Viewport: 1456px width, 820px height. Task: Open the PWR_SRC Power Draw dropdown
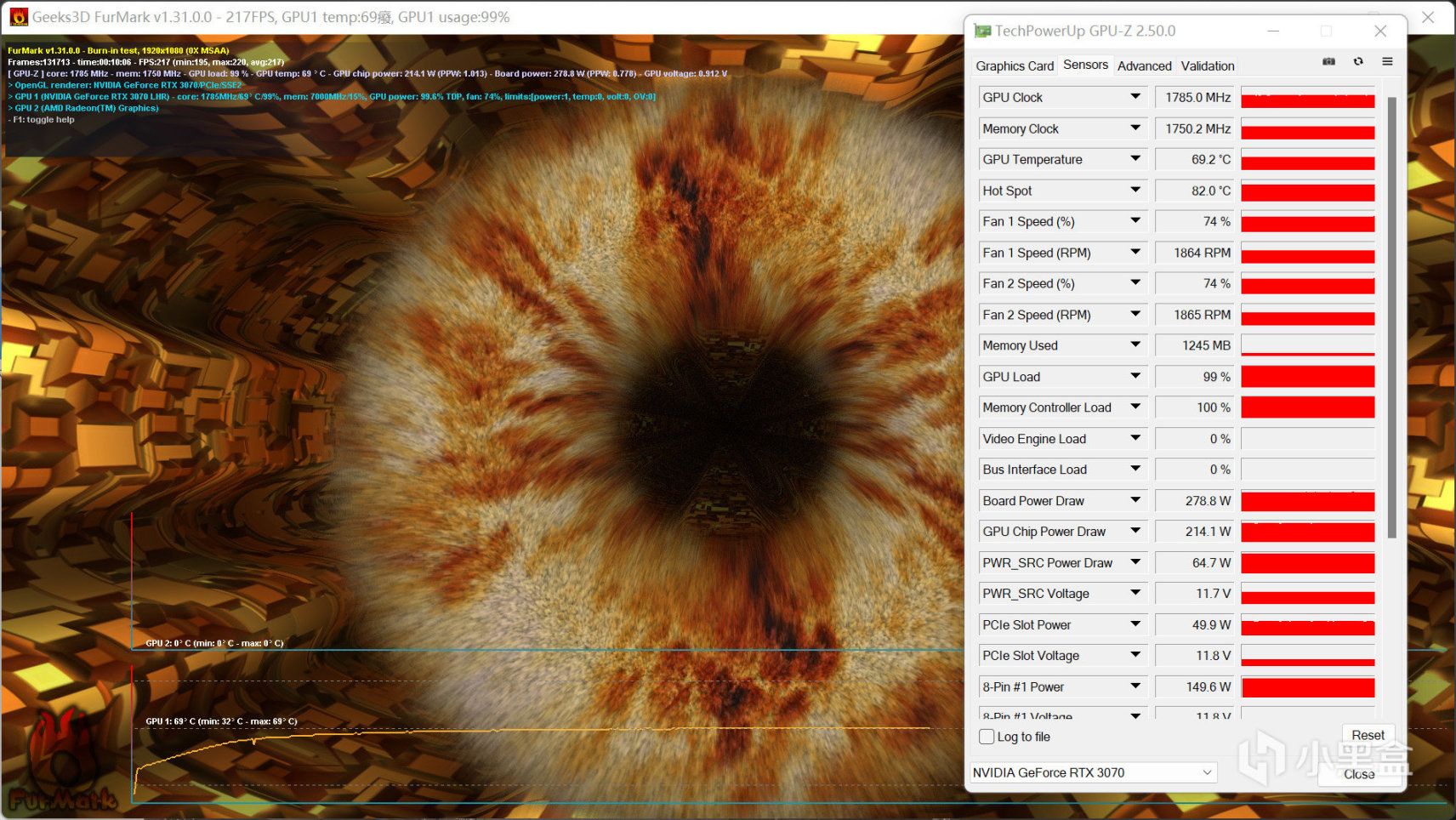(1135, 563)
